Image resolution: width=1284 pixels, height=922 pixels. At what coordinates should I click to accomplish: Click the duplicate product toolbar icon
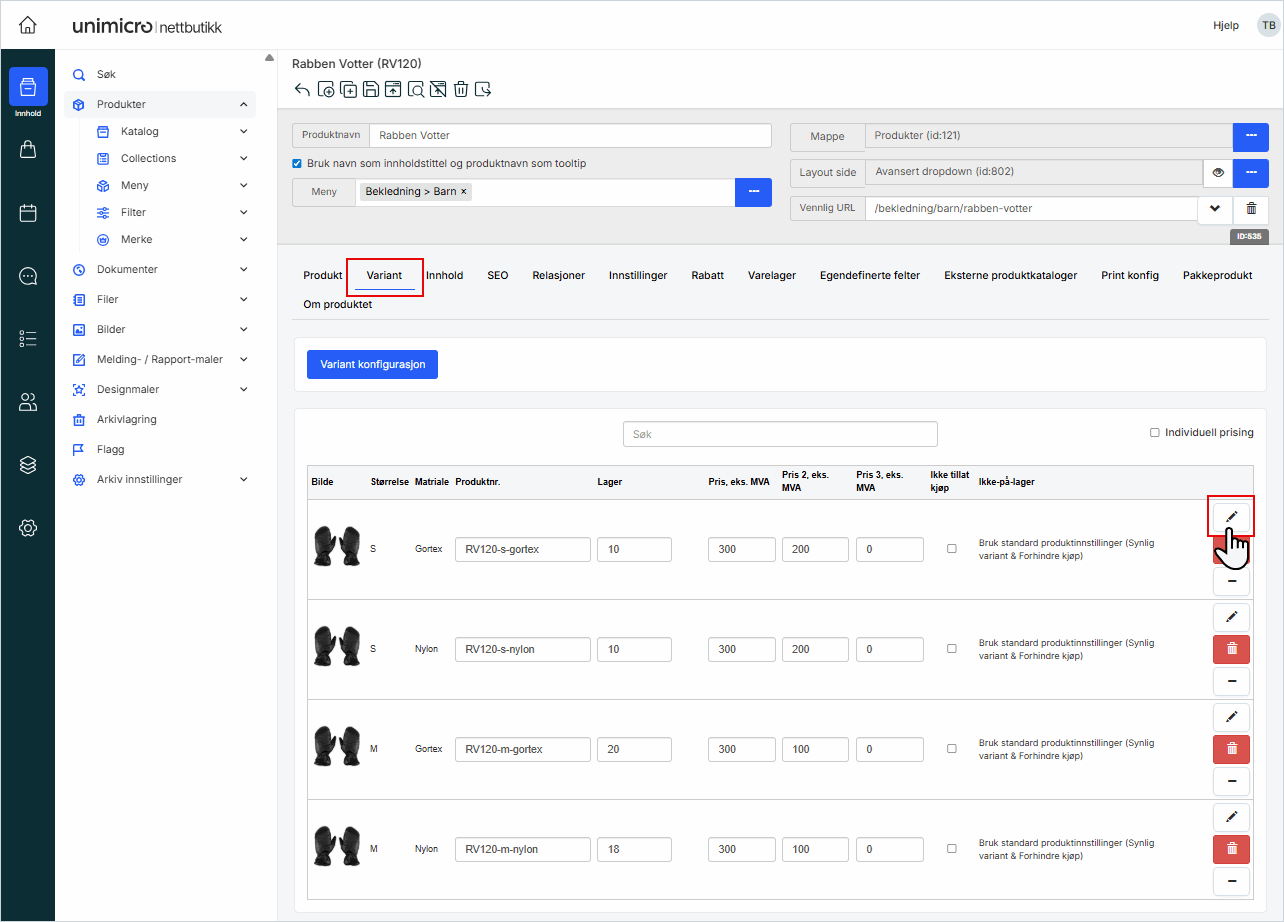(349, 90)
